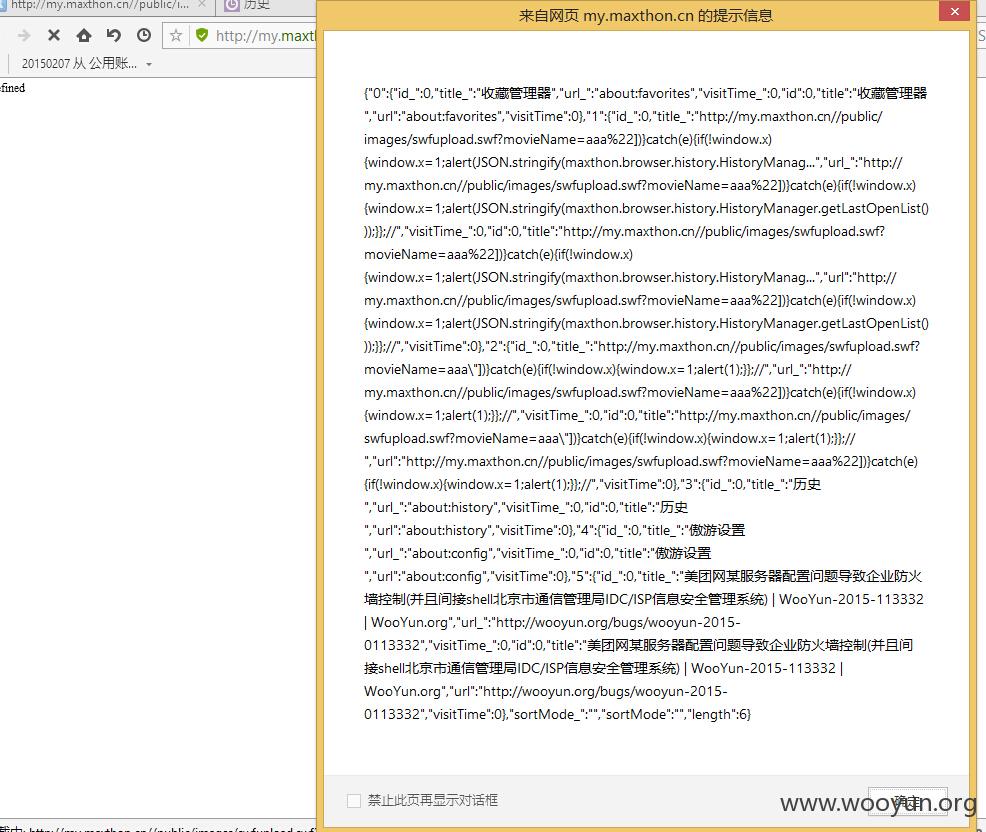Click the undo/restore closed page icon

point(114,36)
